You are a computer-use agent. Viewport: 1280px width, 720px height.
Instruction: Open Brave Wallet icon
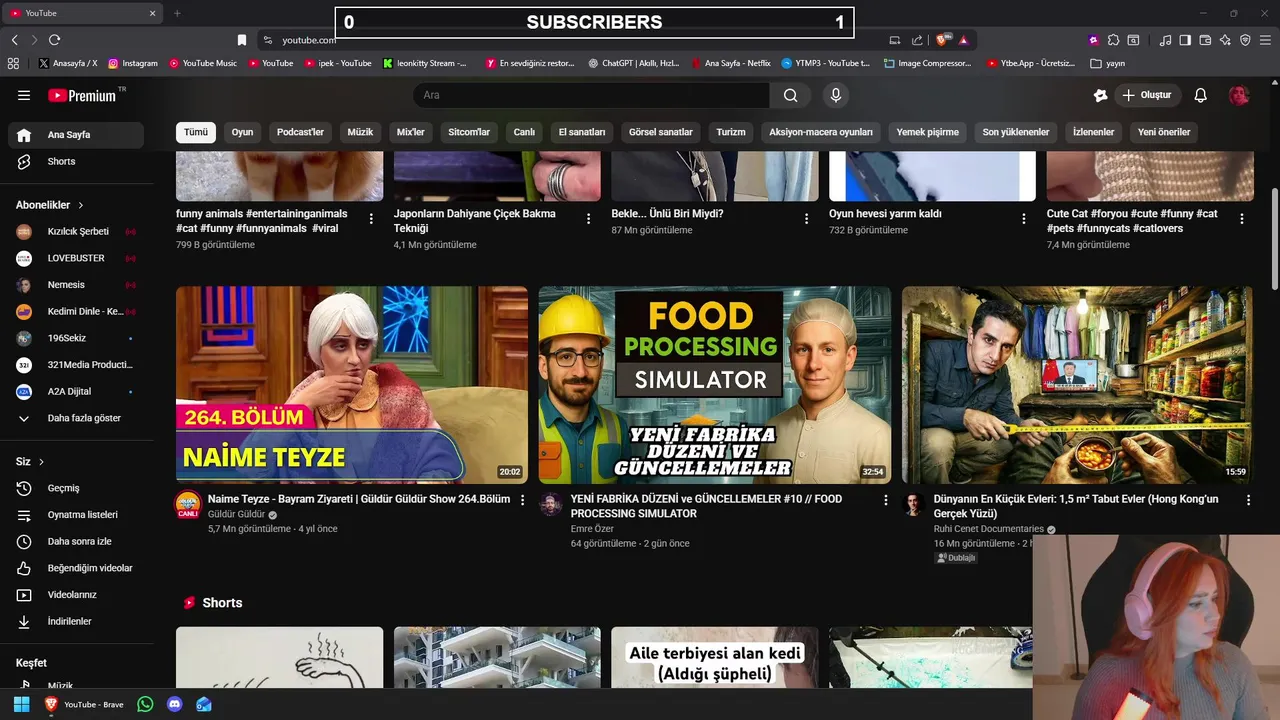1205,40
